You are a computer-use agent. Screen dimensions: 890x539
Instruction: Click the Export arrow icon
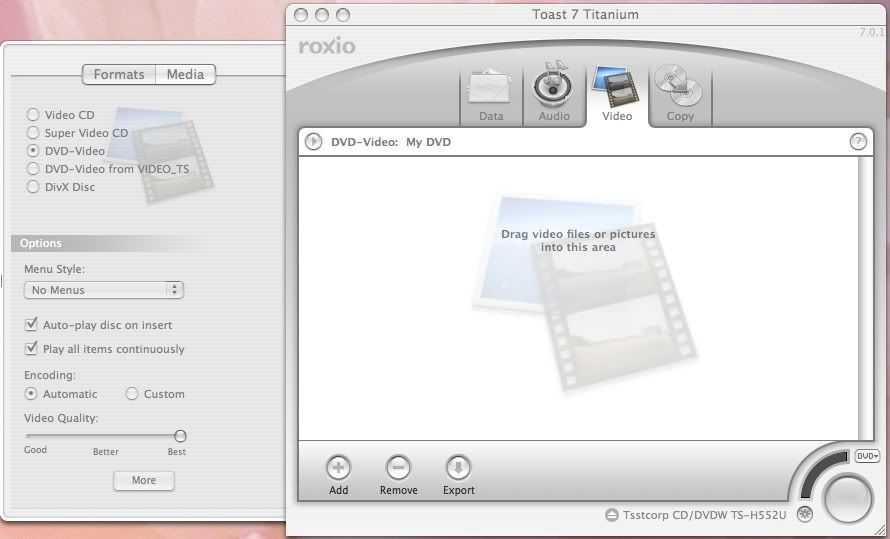pos(458,468)
